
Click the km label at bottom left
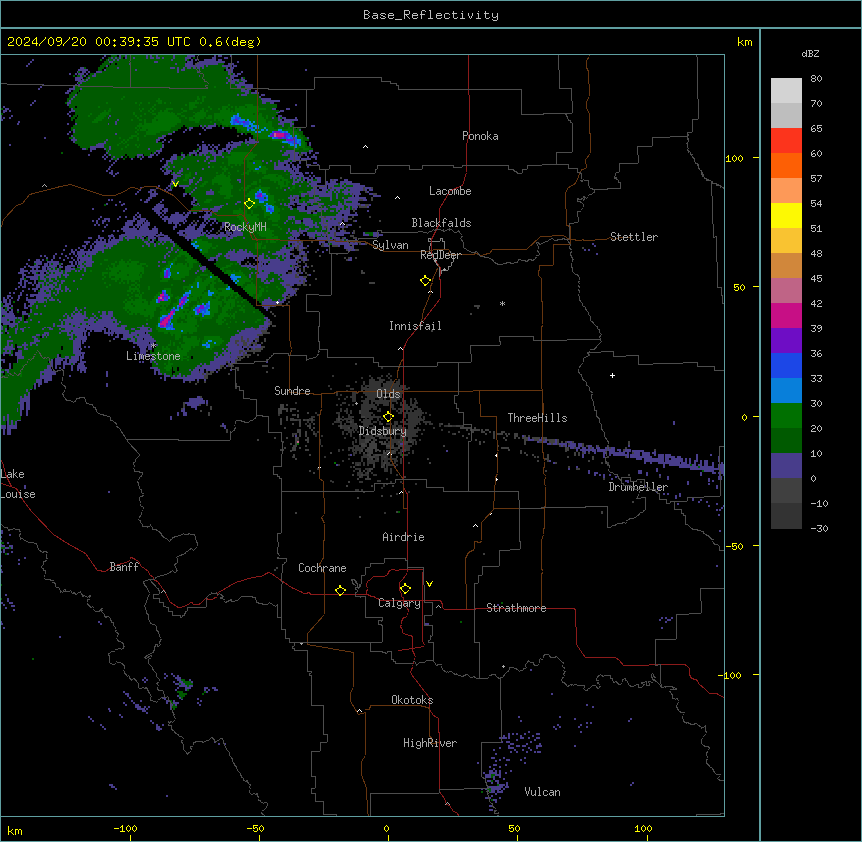pos(15,831)
